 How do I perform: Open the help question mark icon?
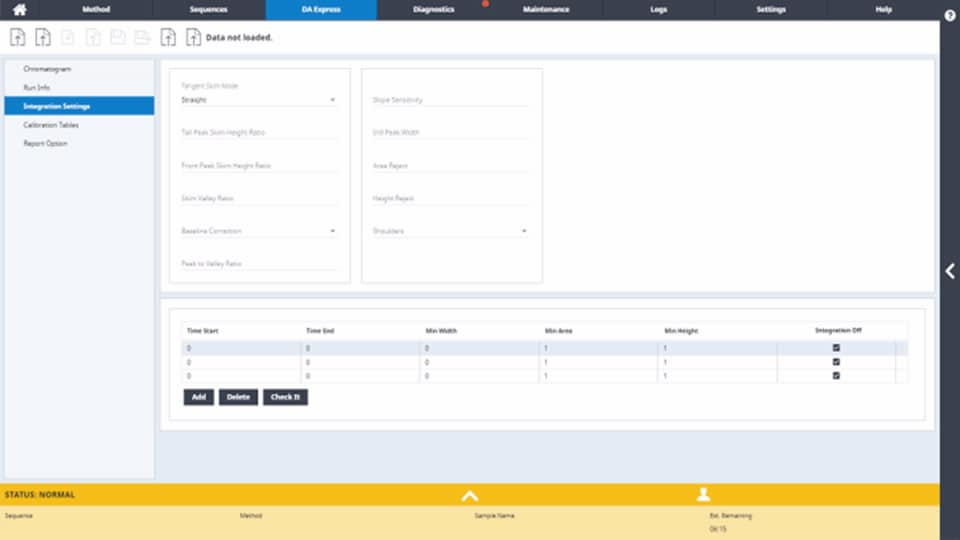coord(950,16)
